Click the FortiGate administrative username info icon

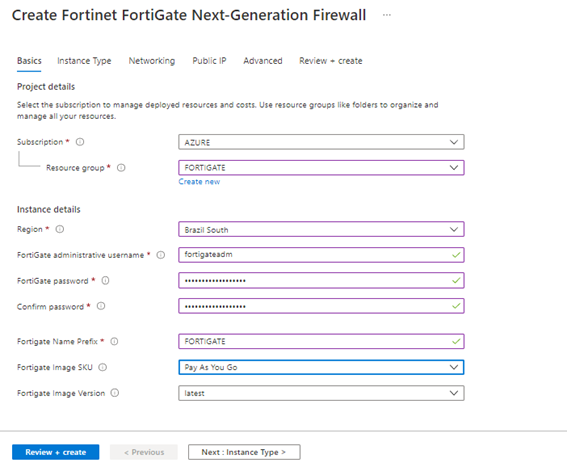(x=161, y=255)
